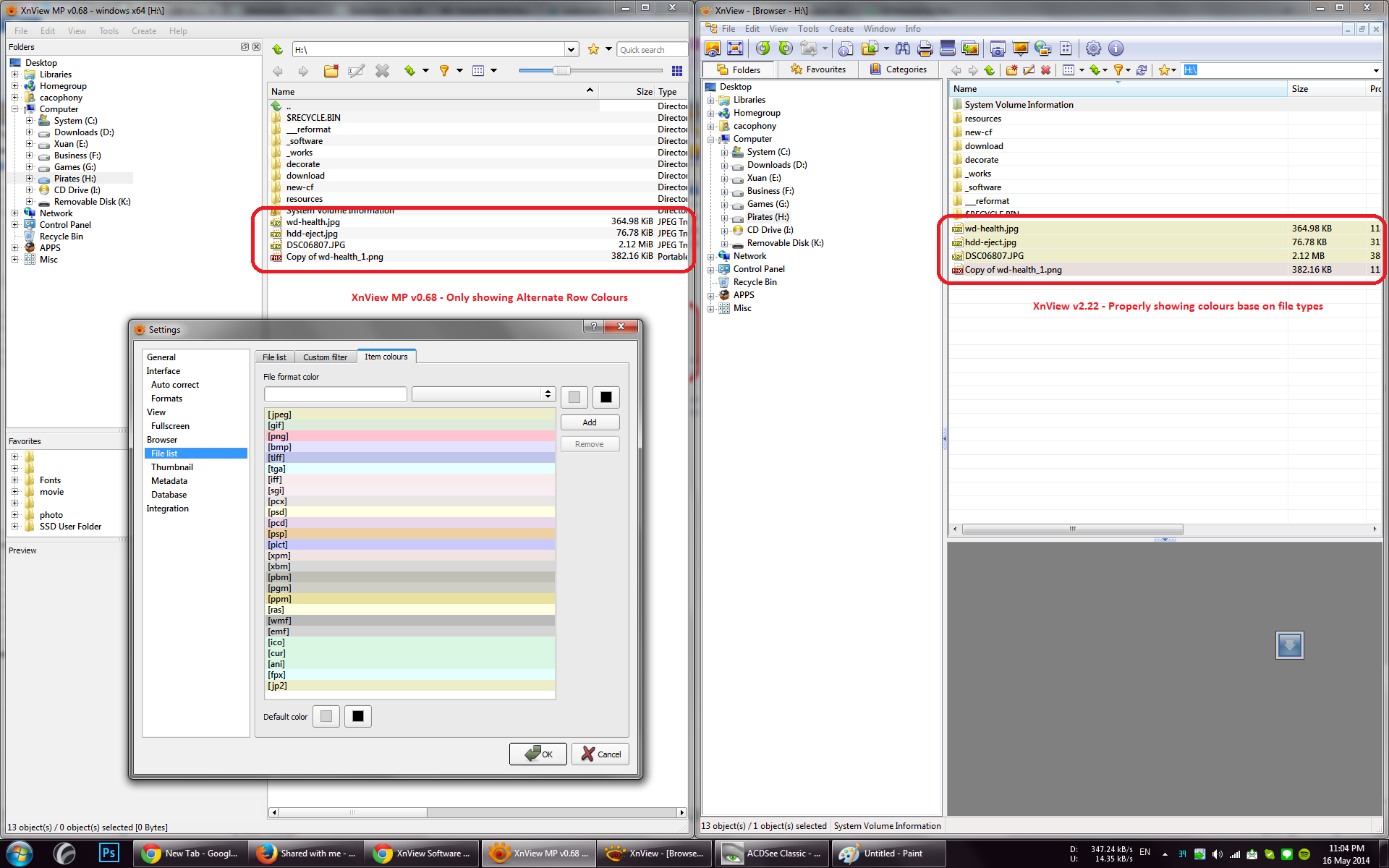The image size is (1389, 868).
Task: Click the rename pencil icon in XnView MP
Action: click(356, 71)
